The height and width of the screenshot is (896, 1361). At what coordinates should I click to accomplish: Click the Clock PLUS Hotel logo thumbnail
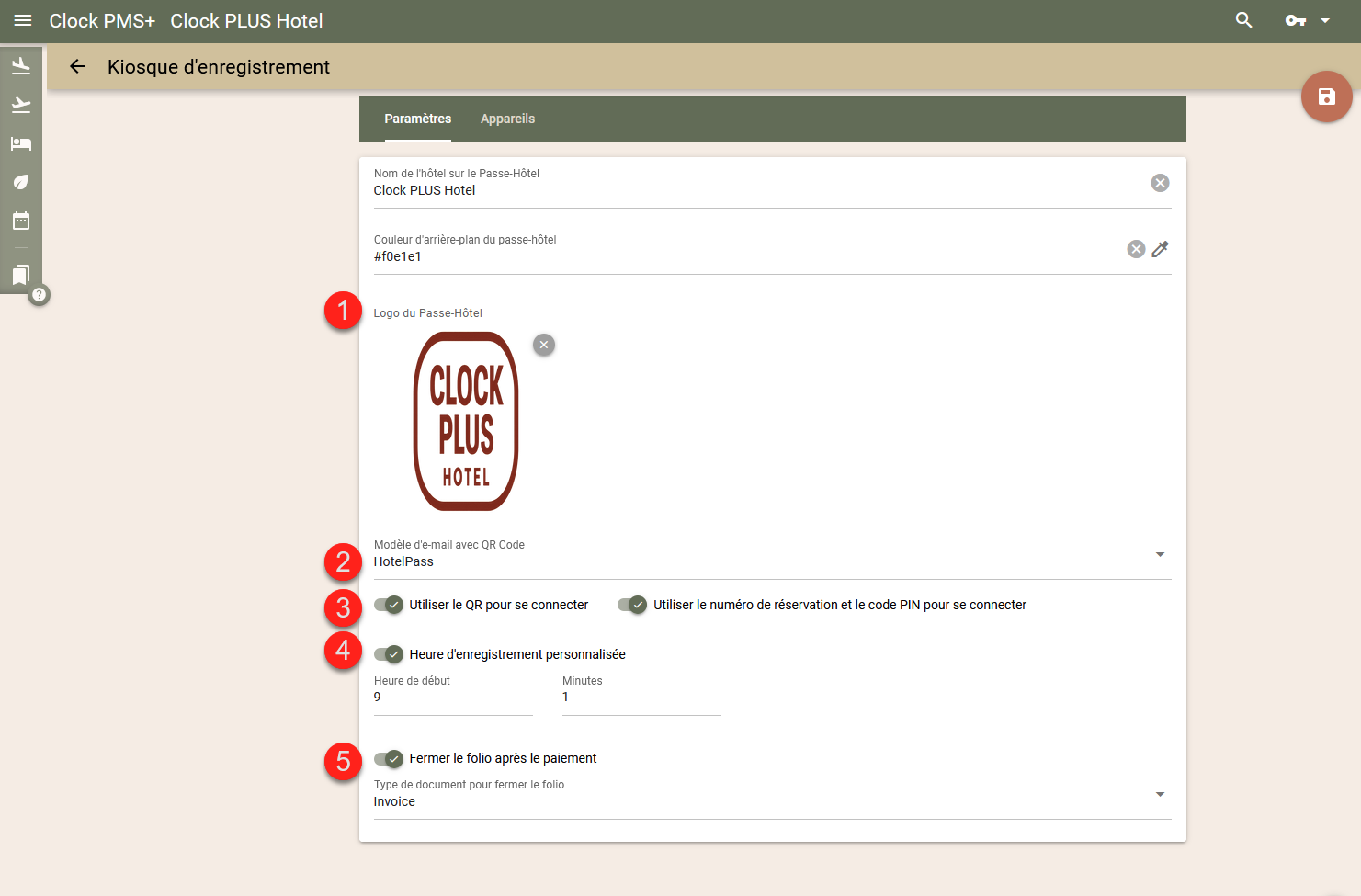pos(466,421)
